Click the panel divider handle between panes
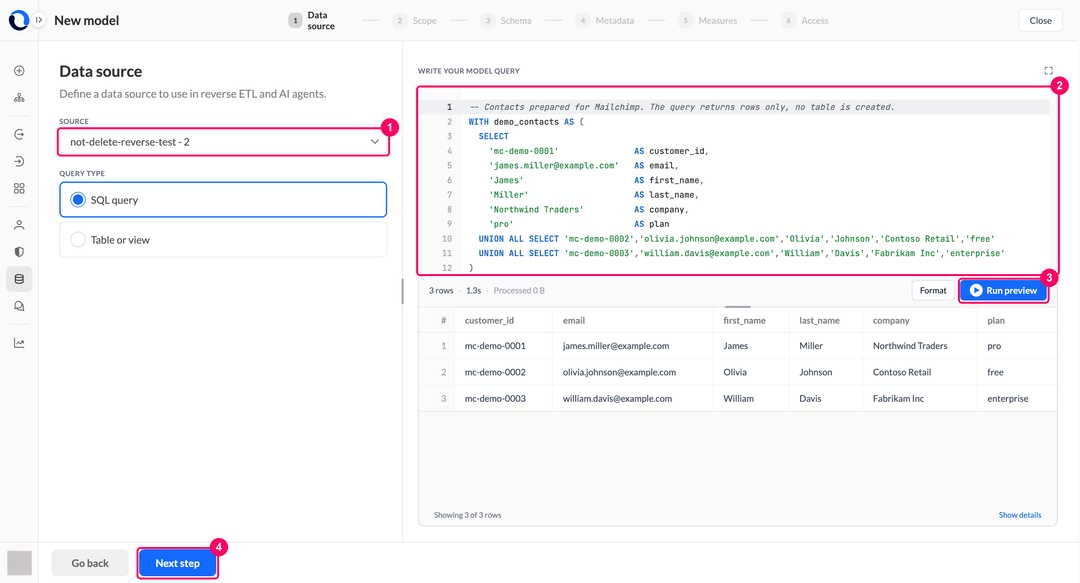Viewport: 1080px width, 583px height. coord(402,292)
